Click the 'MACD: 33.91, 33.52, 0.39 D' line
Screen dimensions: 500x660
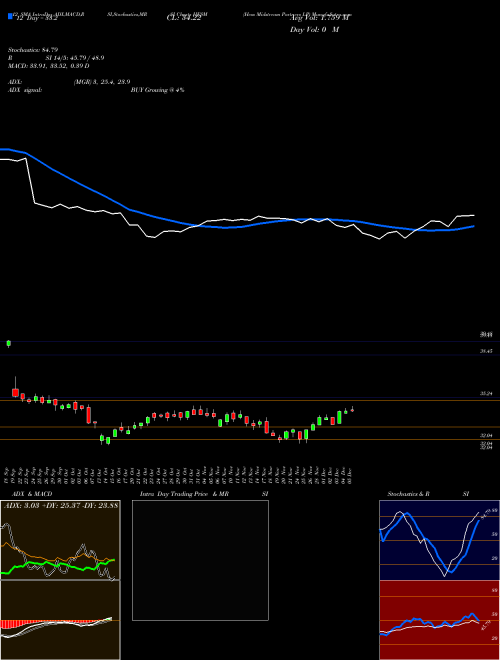48,66
